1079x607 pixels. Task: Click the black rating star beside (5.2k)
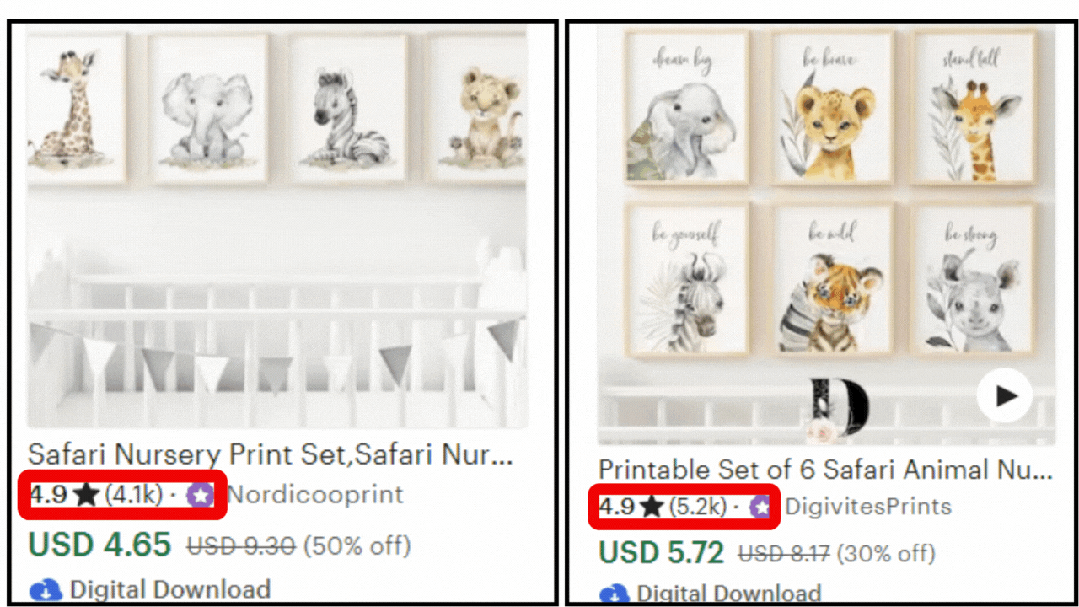(x=652, y=507)
